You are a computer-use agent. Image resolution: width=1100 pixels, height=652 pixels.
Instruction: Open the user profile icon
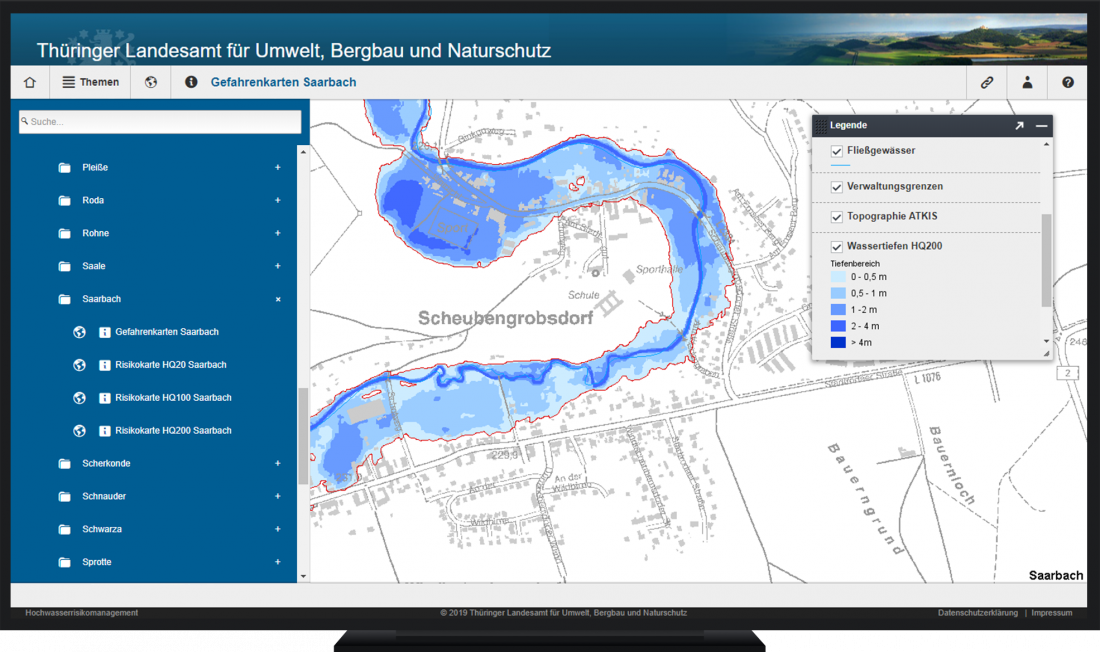point(1027,83)
